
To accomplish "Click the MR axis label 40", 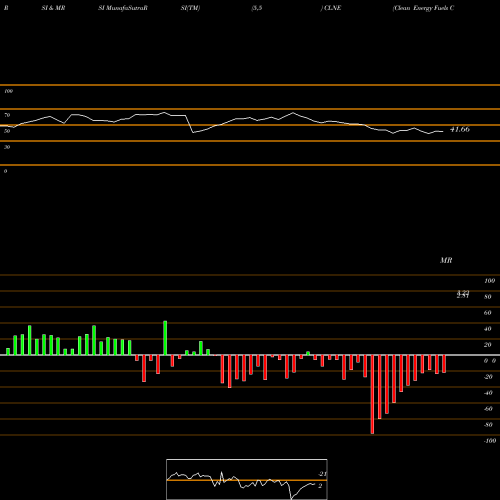I will pos(488,329).
